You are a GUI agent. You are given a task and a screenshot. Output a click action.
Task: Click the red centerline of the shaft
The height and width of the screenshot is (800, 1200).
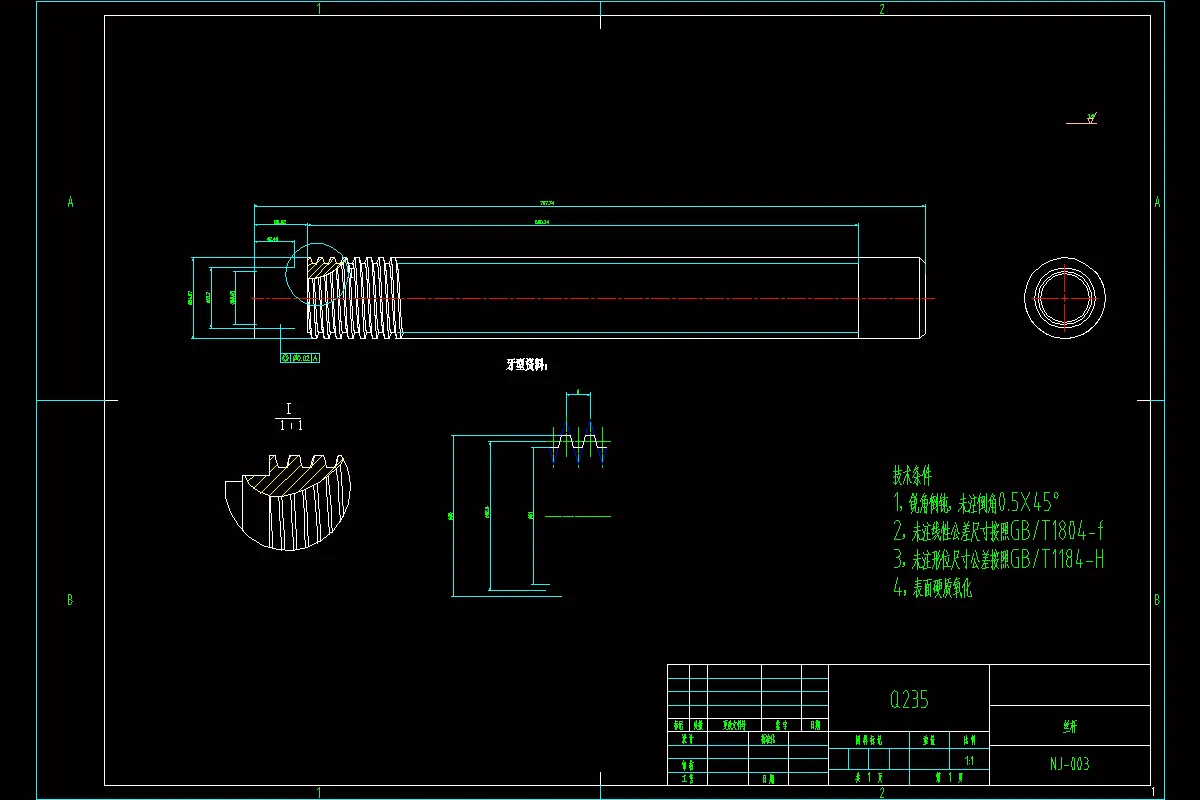click(593, 298)
